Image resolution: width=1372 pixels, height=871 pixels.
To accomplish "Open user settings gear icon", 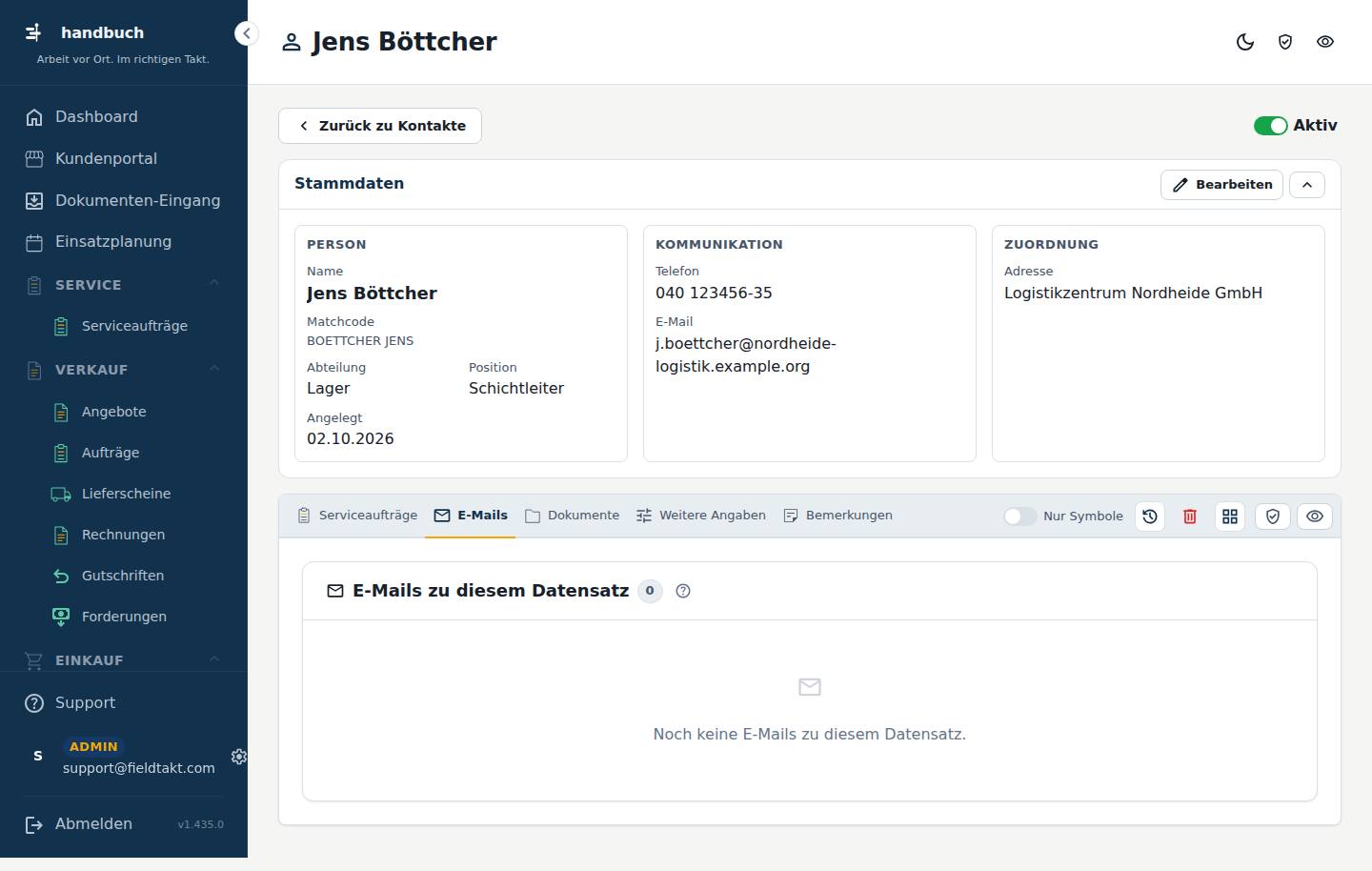I will 239,757.
